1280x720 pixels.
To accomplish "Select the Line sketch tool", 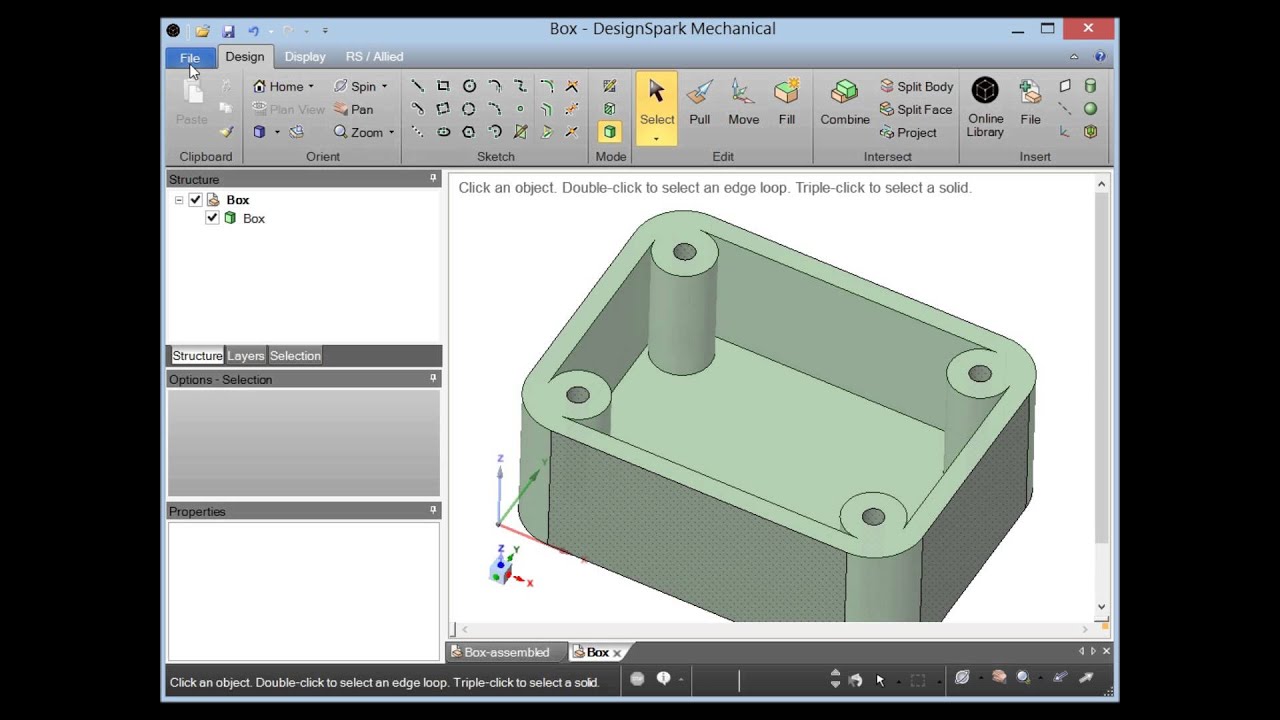I will (418, 86).
